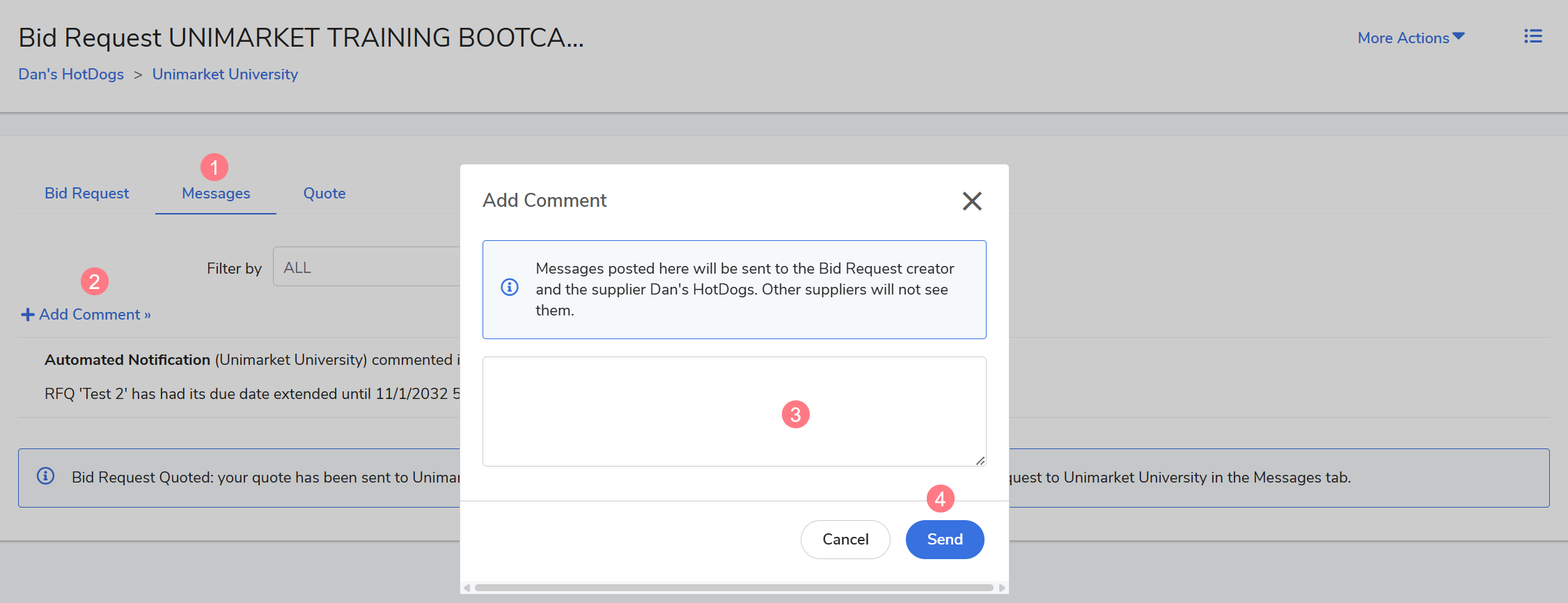Select the Messages tab
The width and height of the screenshot is (1568, 603).
click(x=216, y=194)
